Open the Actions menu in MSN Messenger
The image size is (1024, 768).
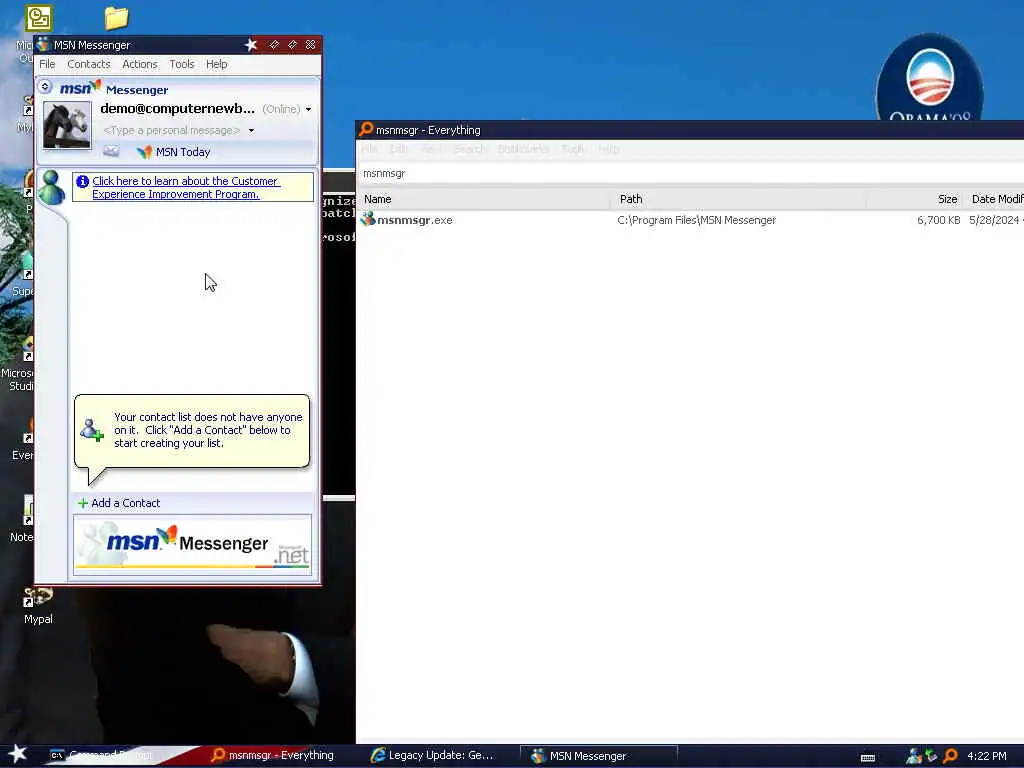click(x=140, y=64)
